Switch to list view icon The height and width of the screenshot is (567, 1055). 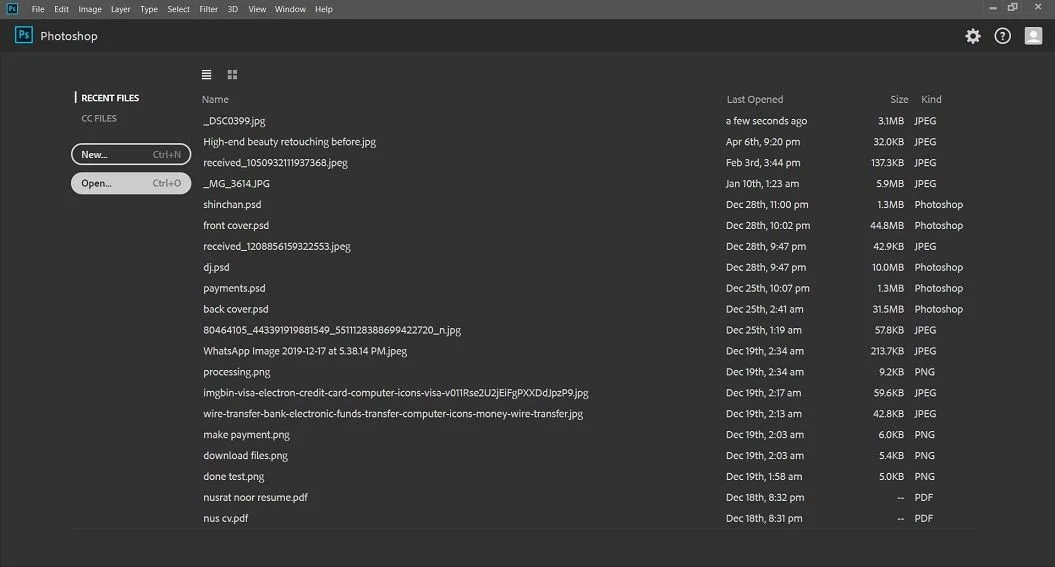tap(207, 75)
